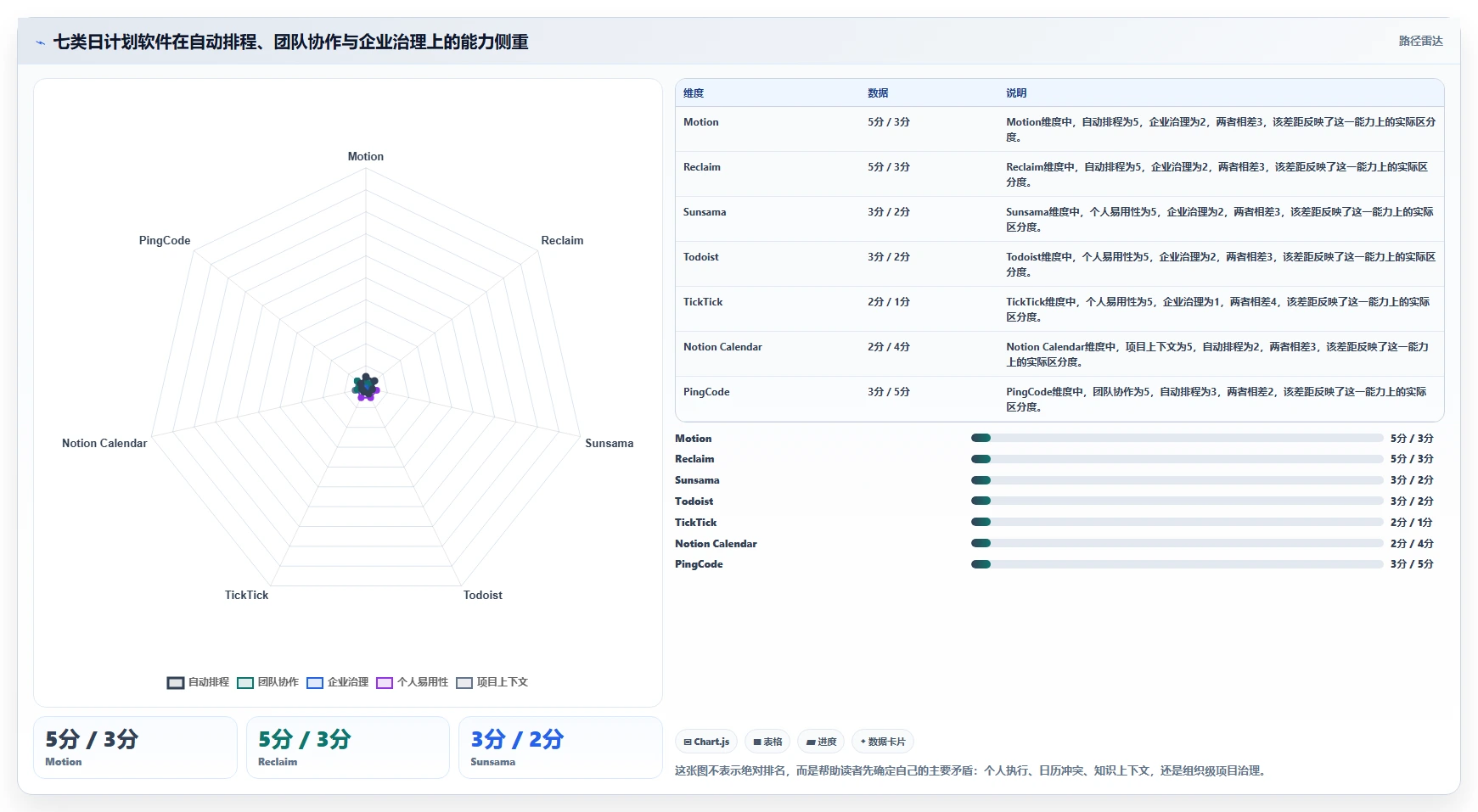The image size is (1478, 812).
Task: Click the Sunsama radar axis label
Action: (610, 444)
